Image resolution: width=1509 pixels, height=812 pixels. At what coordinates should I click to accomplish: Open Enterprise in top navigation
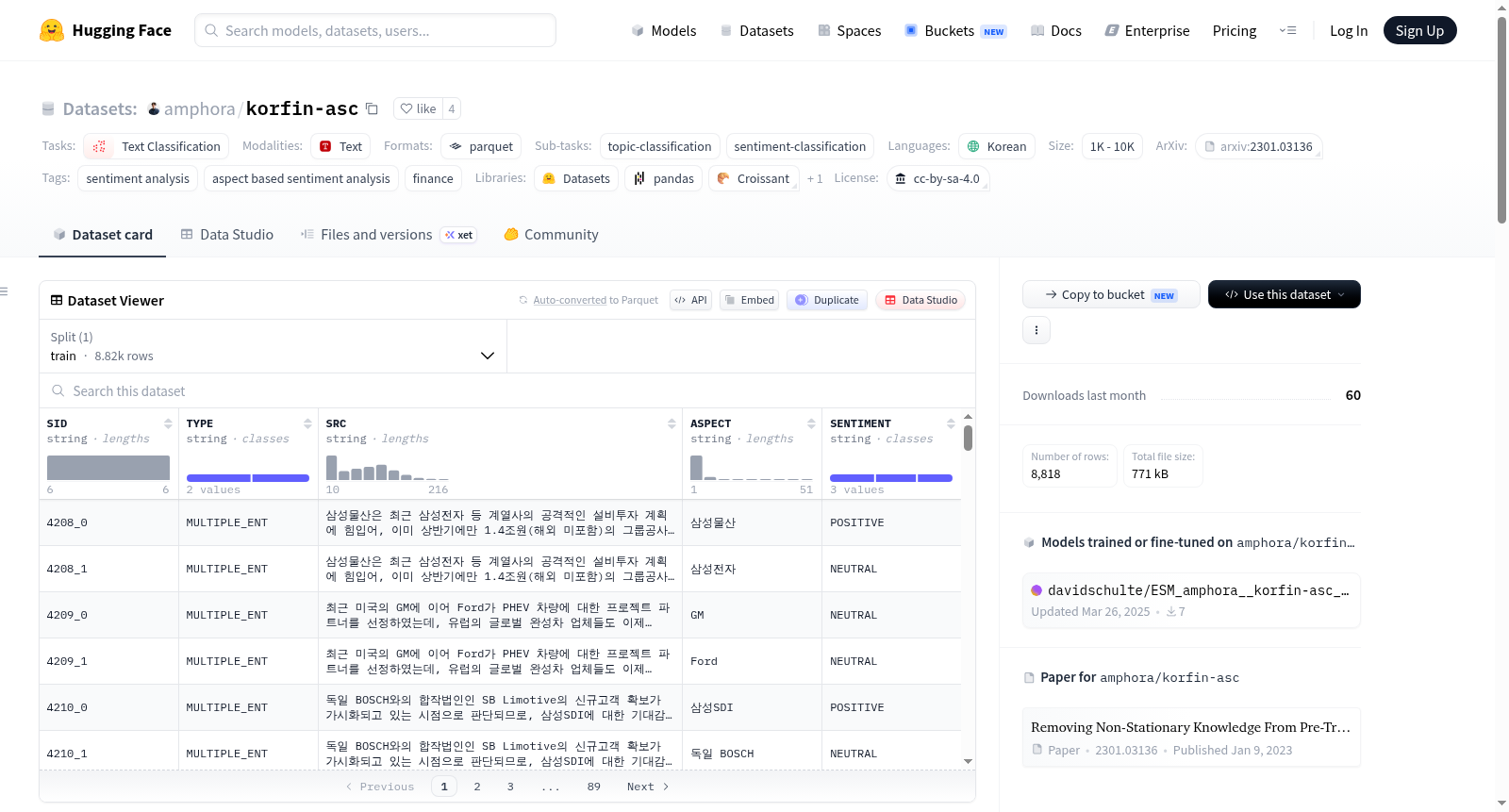[1147, 30]
